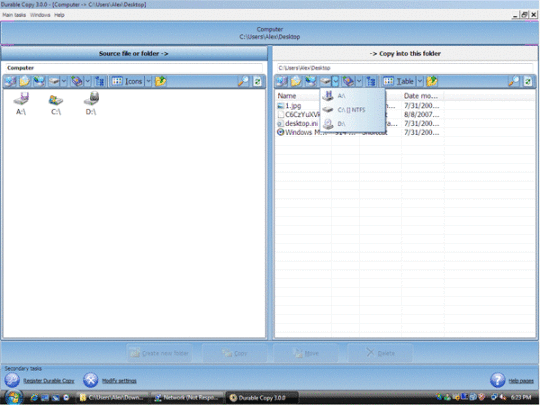
Task: Click Network icon in destination pane toolbar
Action: 310,81
